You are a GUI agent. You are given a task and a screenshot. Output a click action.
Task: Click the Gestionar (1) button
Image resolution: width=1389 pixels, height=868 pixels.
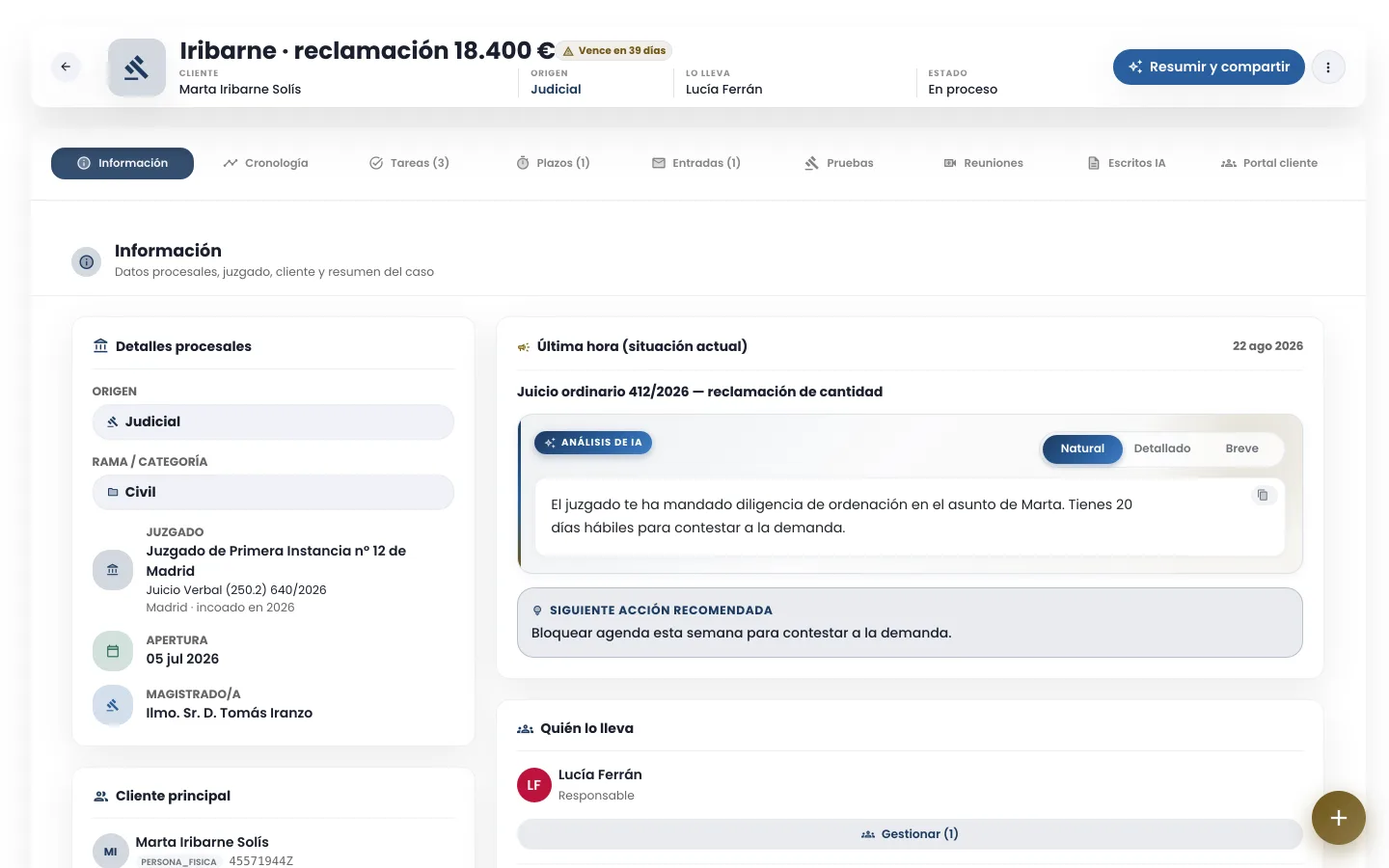coord(910,834)
